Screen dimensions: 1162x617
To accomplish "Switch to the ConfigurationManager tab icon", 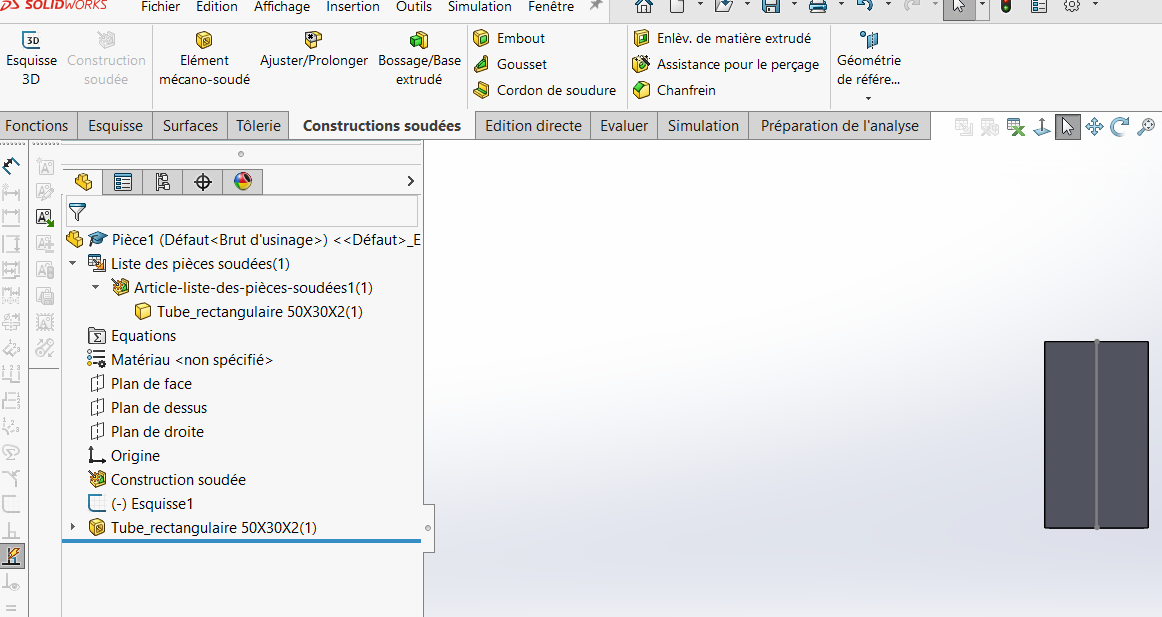I will click(x=163, y=182).
